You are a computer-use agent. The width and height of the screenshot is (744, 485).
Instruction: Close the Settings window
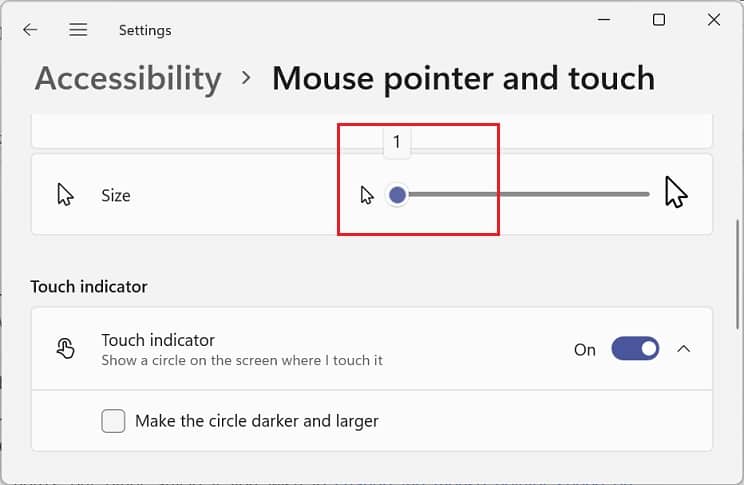713,20
